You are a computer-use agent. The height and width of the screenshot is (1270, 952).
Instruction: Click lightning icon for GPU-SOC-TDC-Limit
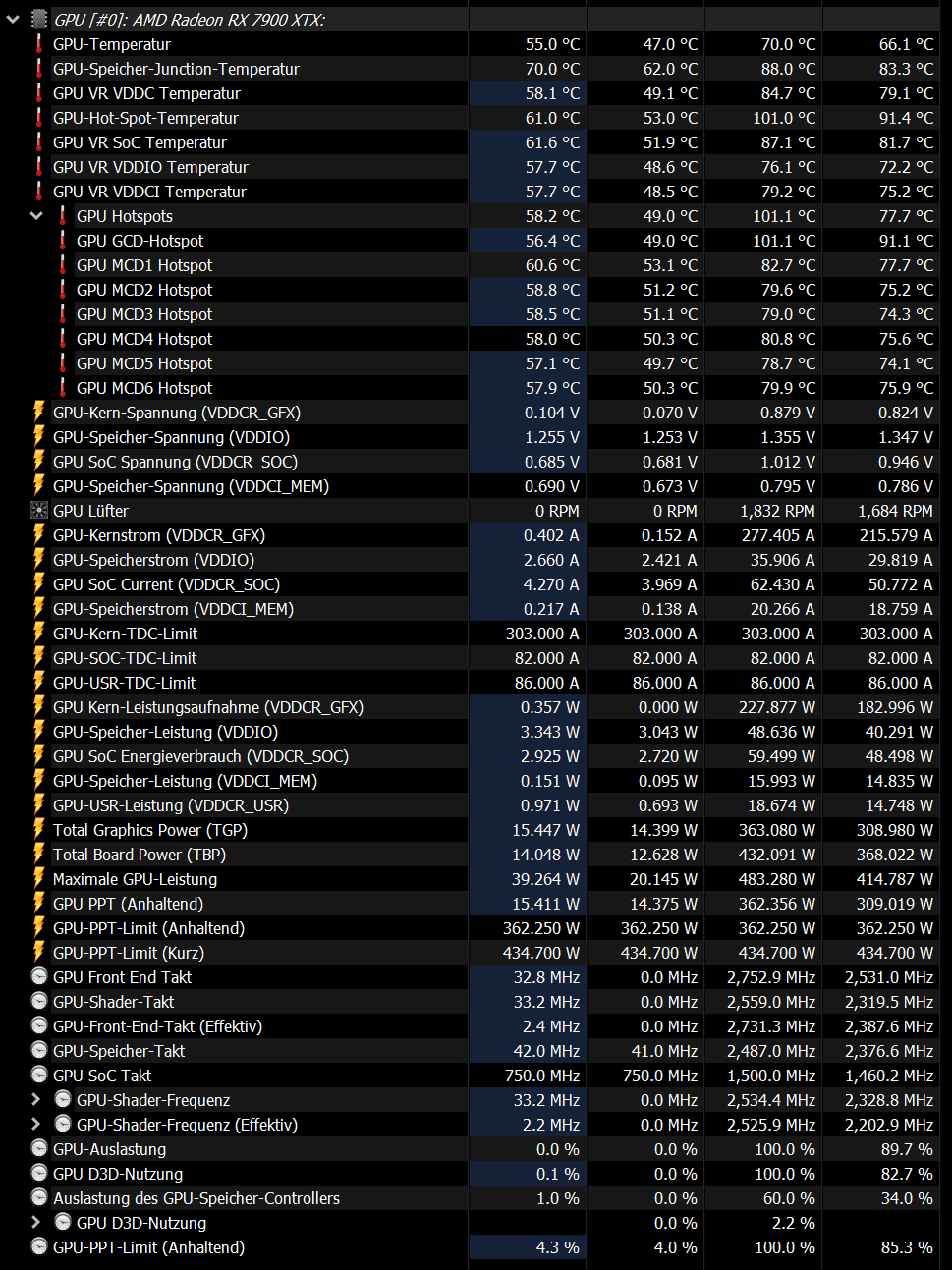click(x=39, y=658)
